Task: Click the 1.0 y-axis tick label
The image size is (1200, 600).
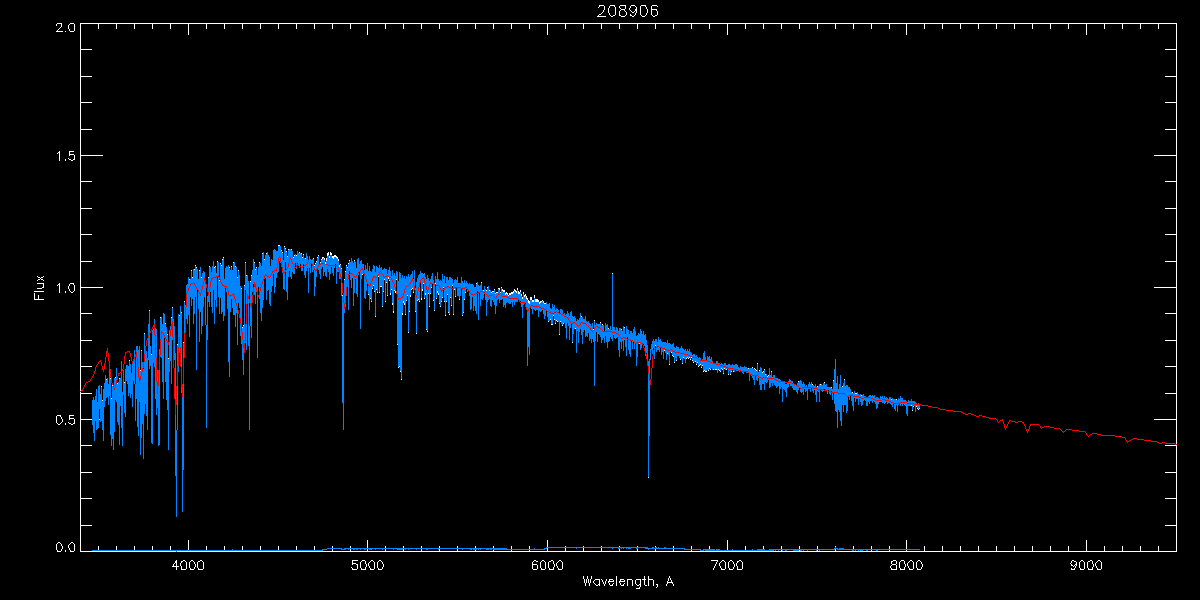Action: point(65,288)
